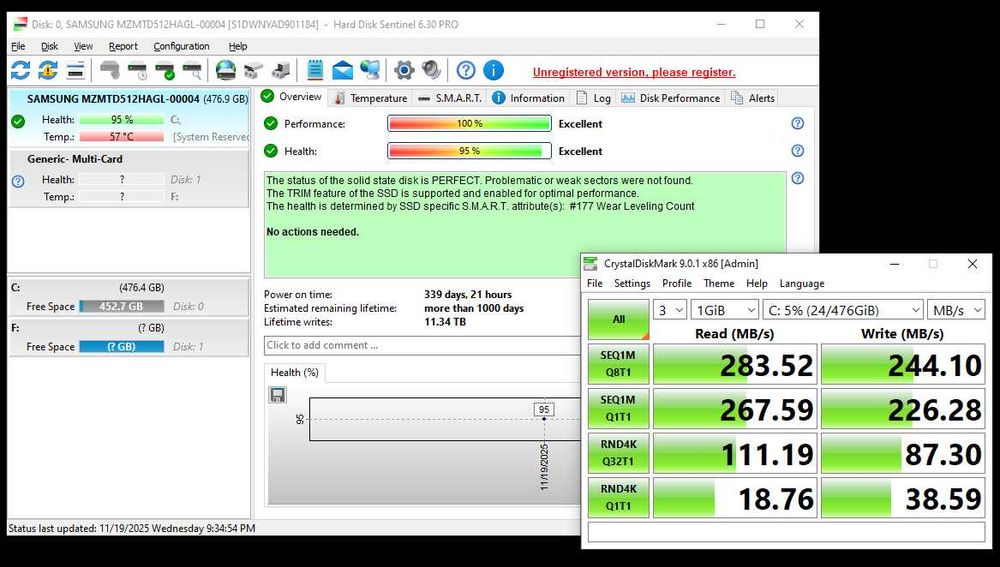
Task: Click the two linked disks toolbar icon
Action: click(x=253, y=70)
